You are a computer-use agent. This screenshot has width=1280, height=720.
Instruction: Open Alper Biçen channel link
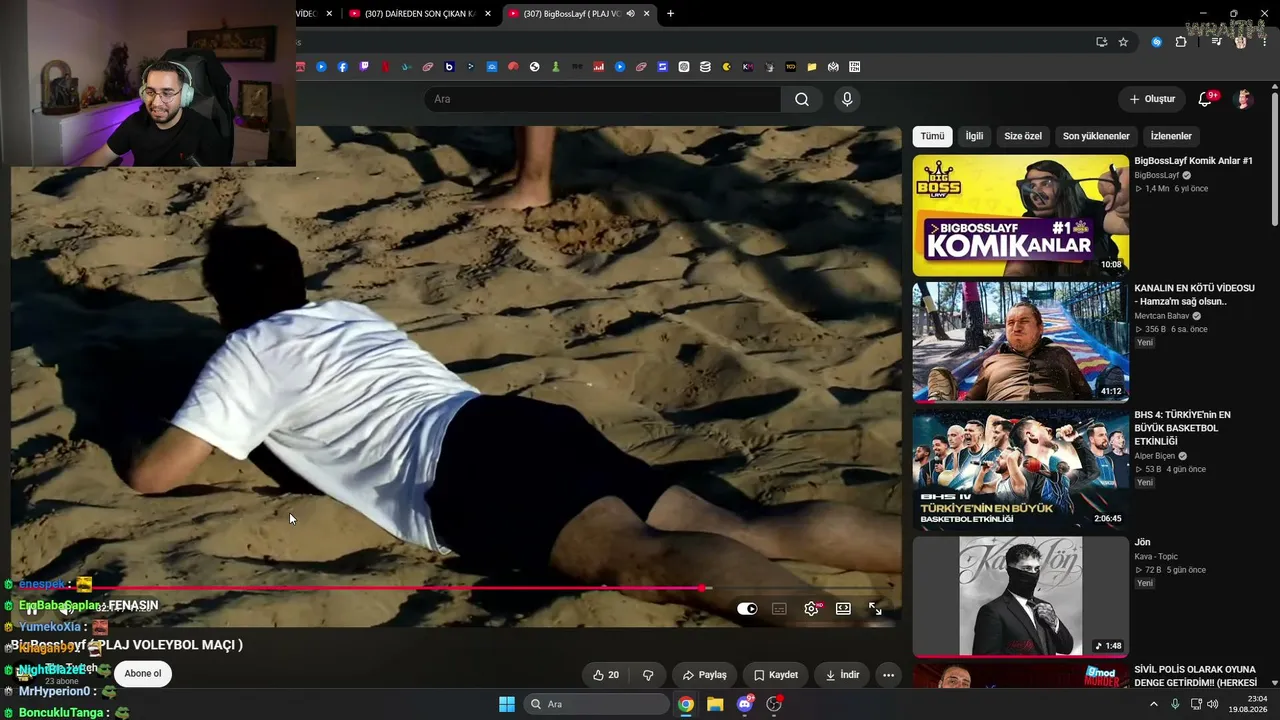pos(1156,456)
